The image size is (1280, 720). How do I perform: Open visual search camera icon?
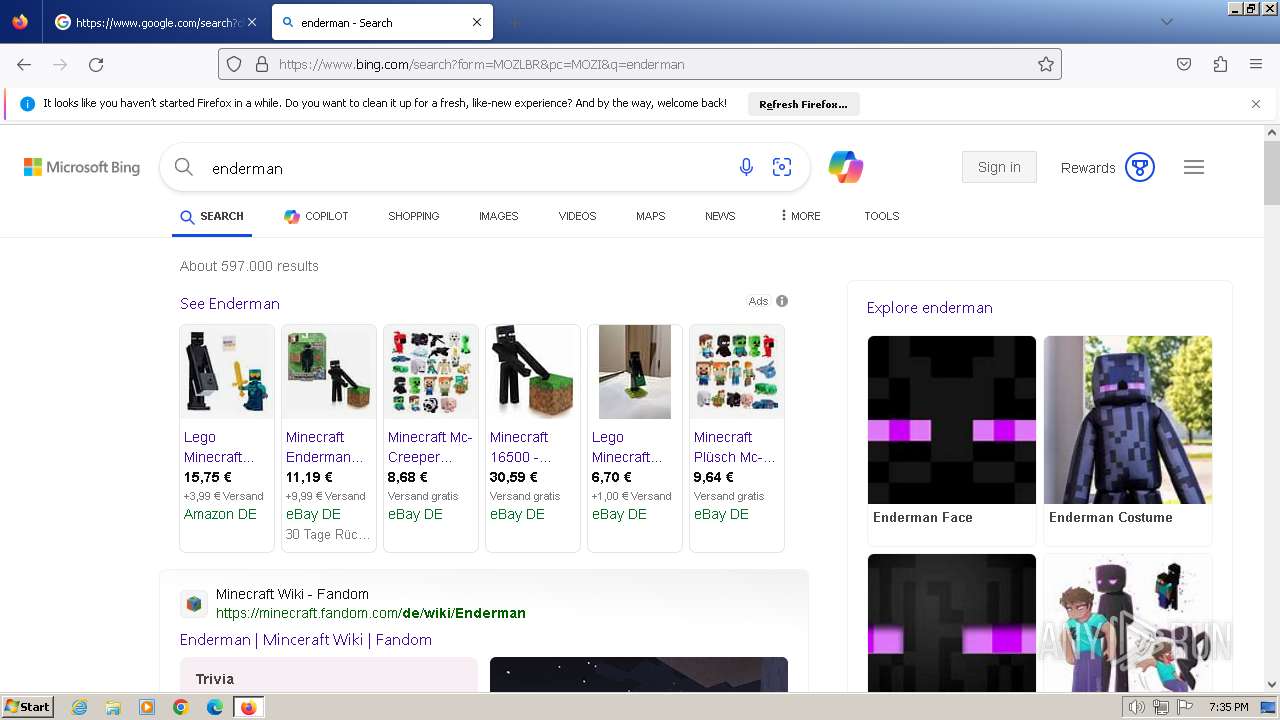[782, 168]
